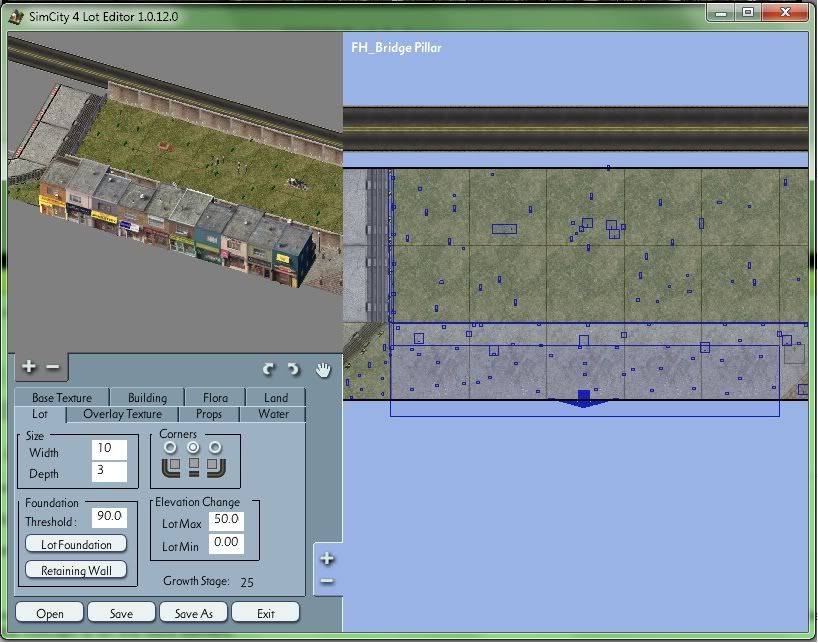Click the "Elevation Change" group label
This screenshot has width=818, height=643.
click(x=197, y=502)
